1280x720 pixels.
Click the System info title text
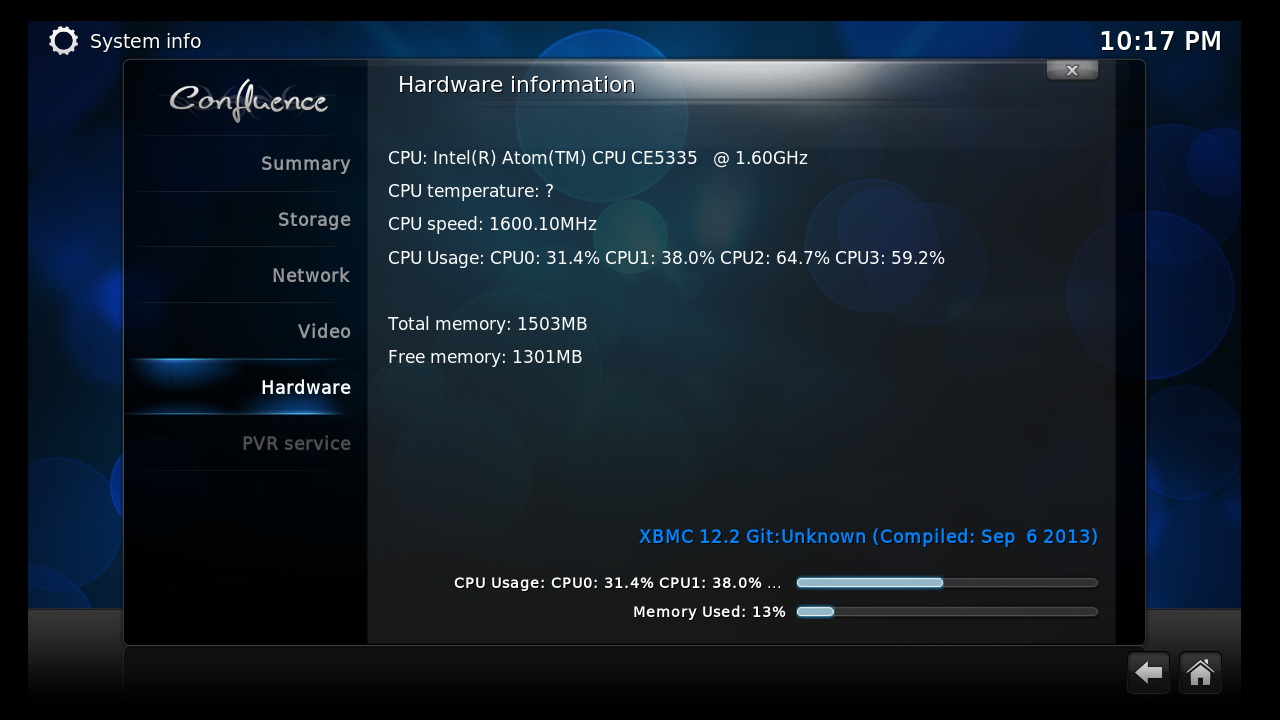click(x=146, y=42)
